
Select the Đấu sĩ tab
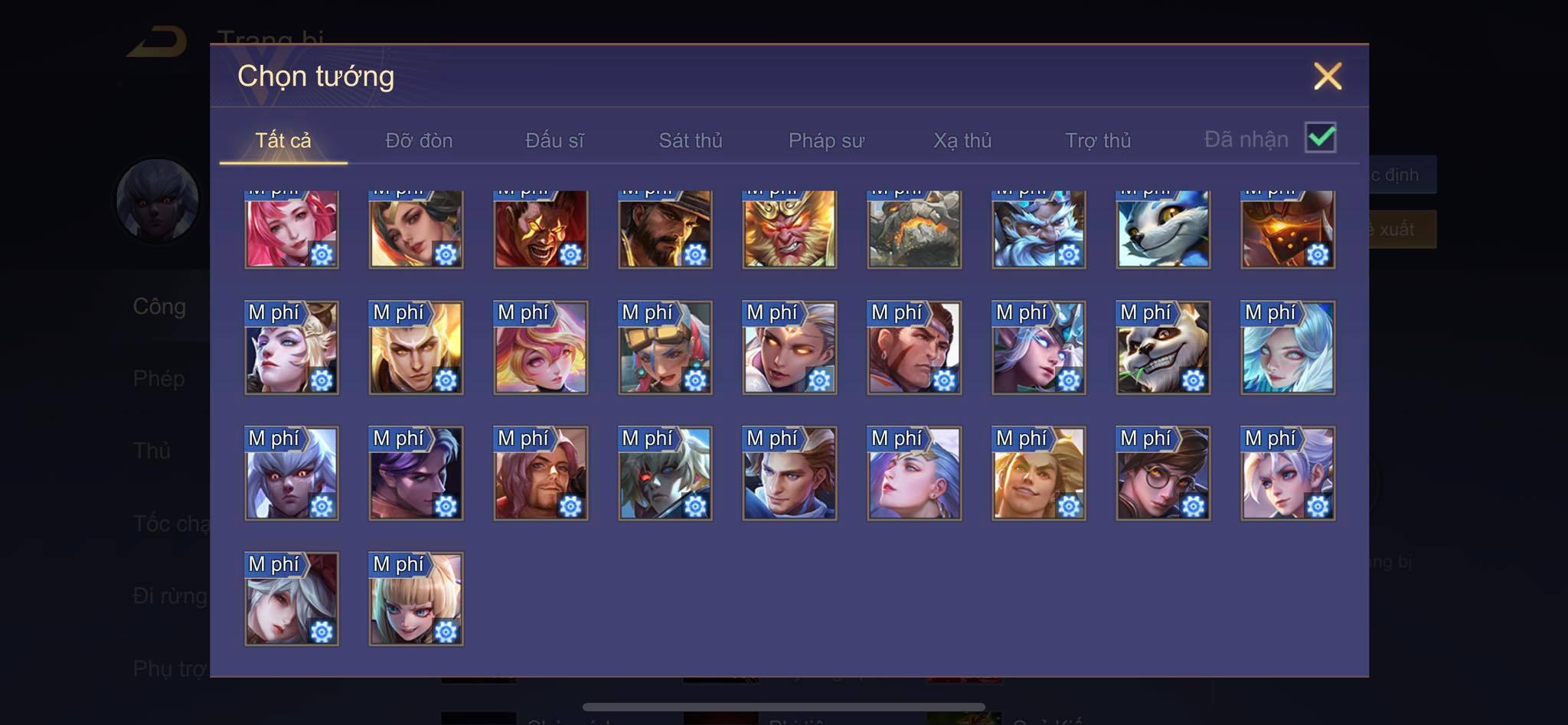(x=554, y=140)
